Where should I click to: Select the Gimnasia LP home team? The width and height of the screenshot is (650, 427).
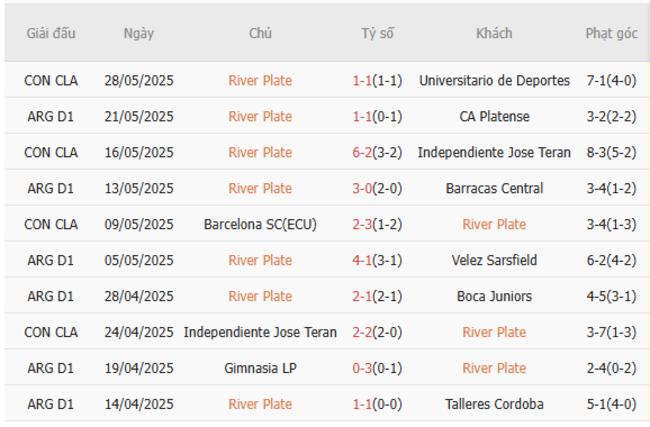(260, 368)
